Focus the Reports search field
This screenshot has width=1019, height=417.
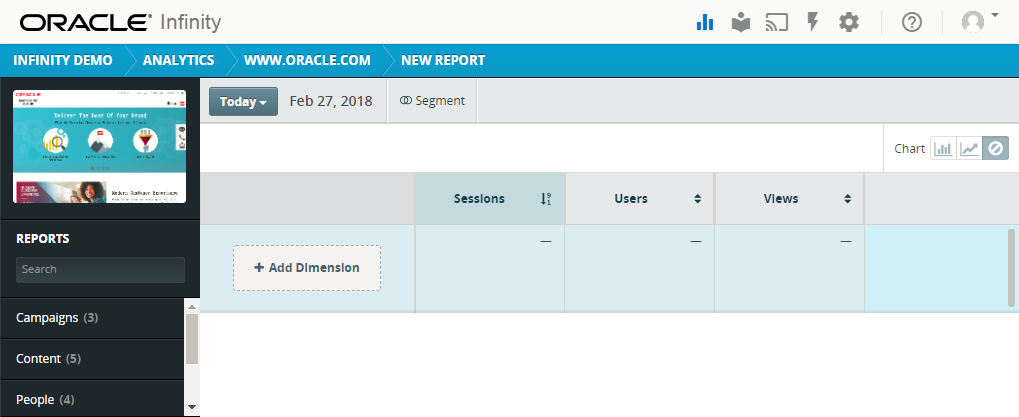tap(100, 270)
